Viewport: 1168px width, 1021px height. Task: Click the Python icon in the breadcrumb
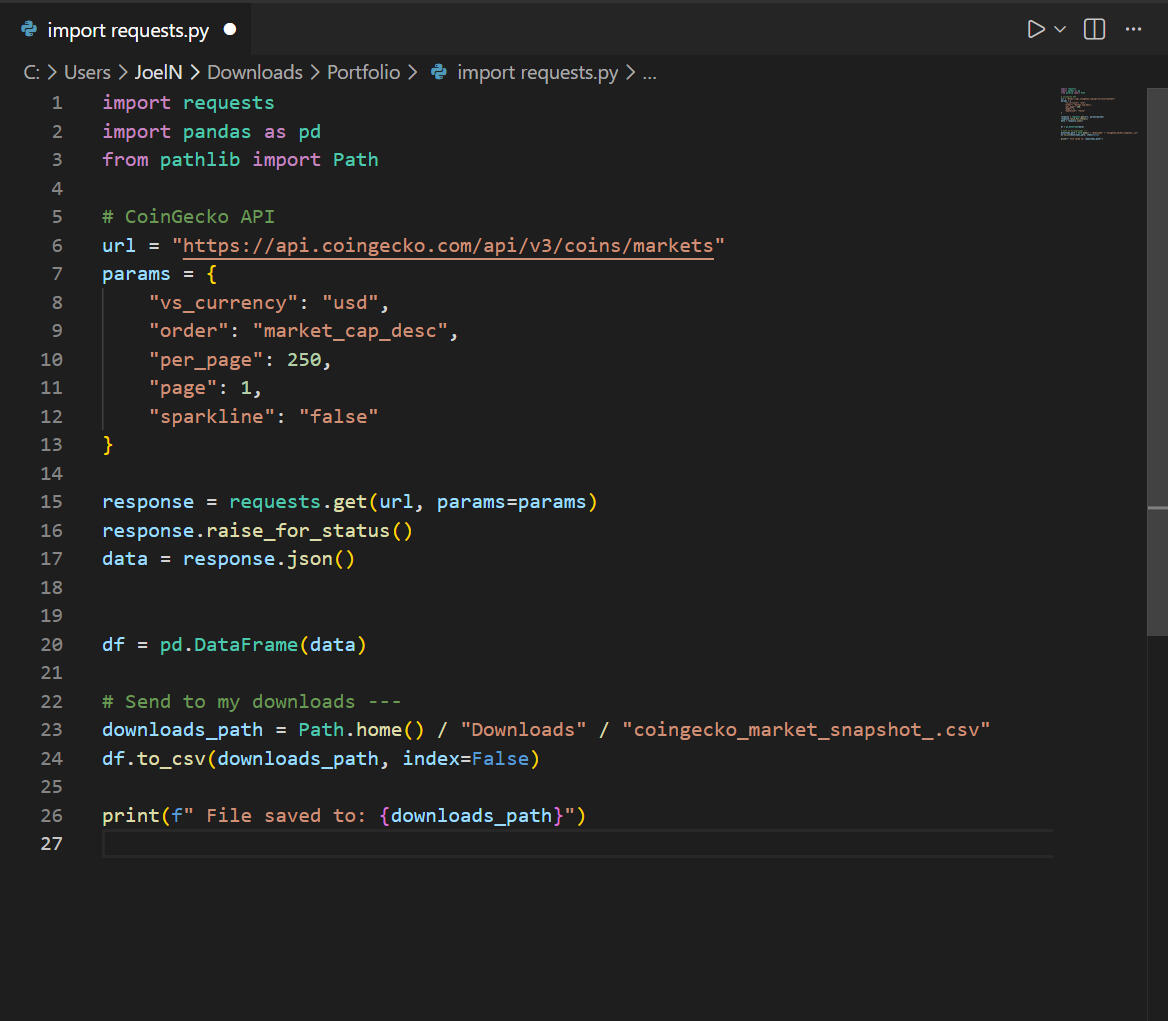pyautogui.click(x=439, y=72)
